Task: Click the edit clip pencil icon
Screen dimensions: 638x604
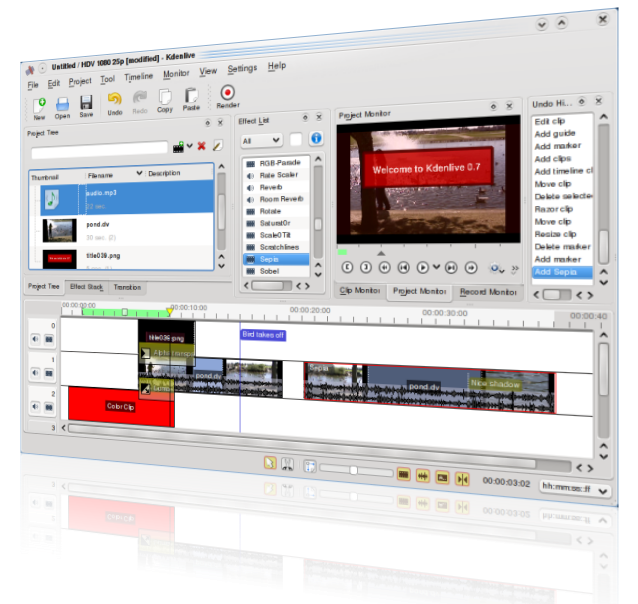Action: (218, 145)
